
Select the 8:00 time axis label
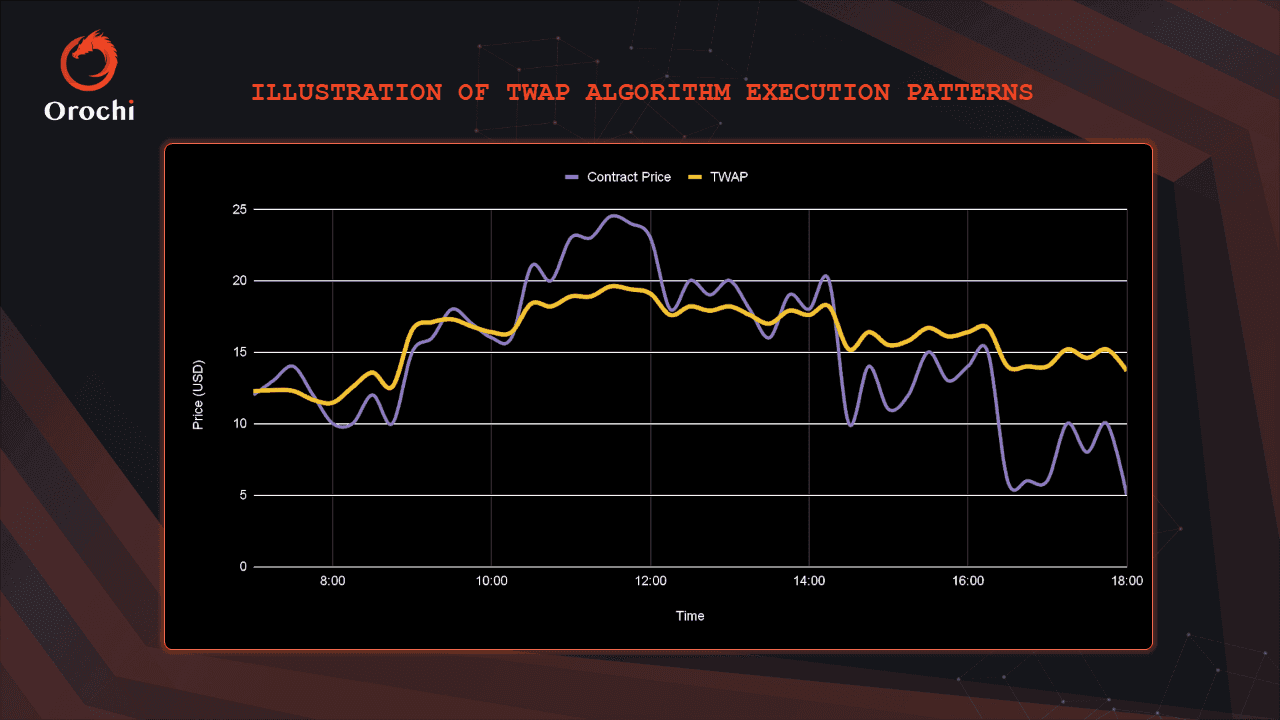[x=332, y=580]
